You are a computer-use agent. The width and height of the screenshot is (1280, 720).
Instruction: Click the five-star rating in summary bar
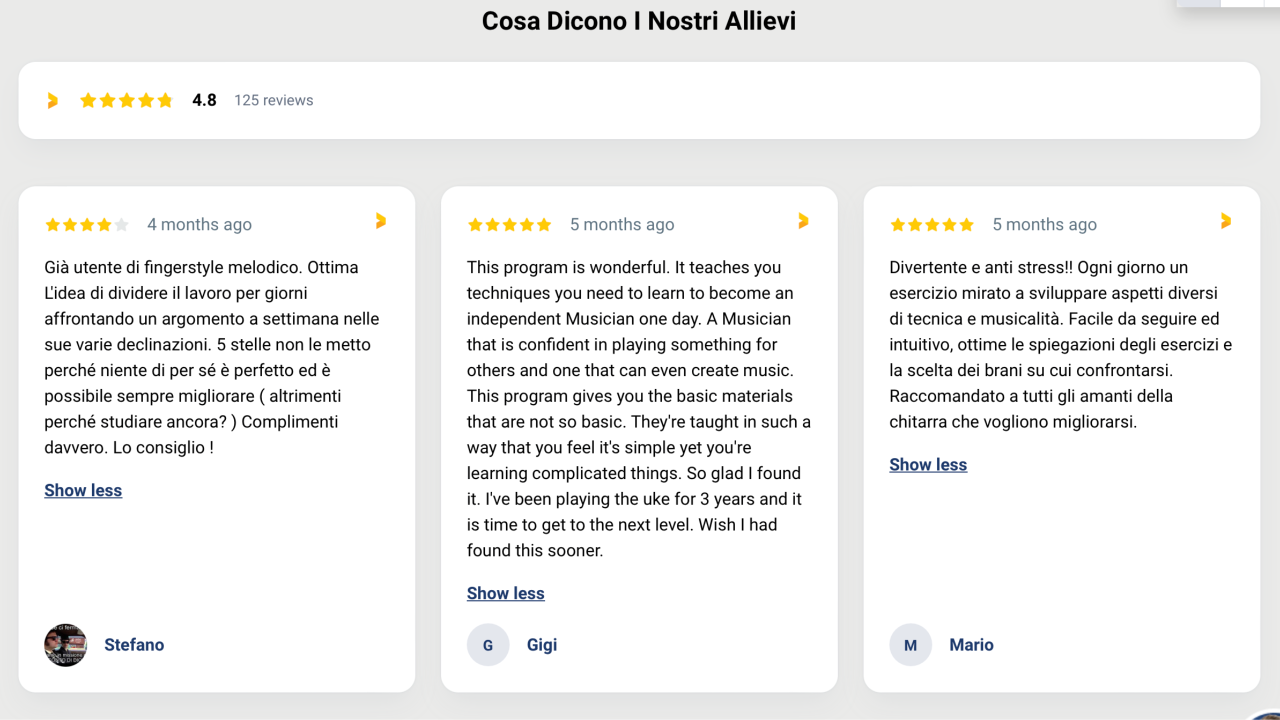pyautogui.click(x=127, y=101)
